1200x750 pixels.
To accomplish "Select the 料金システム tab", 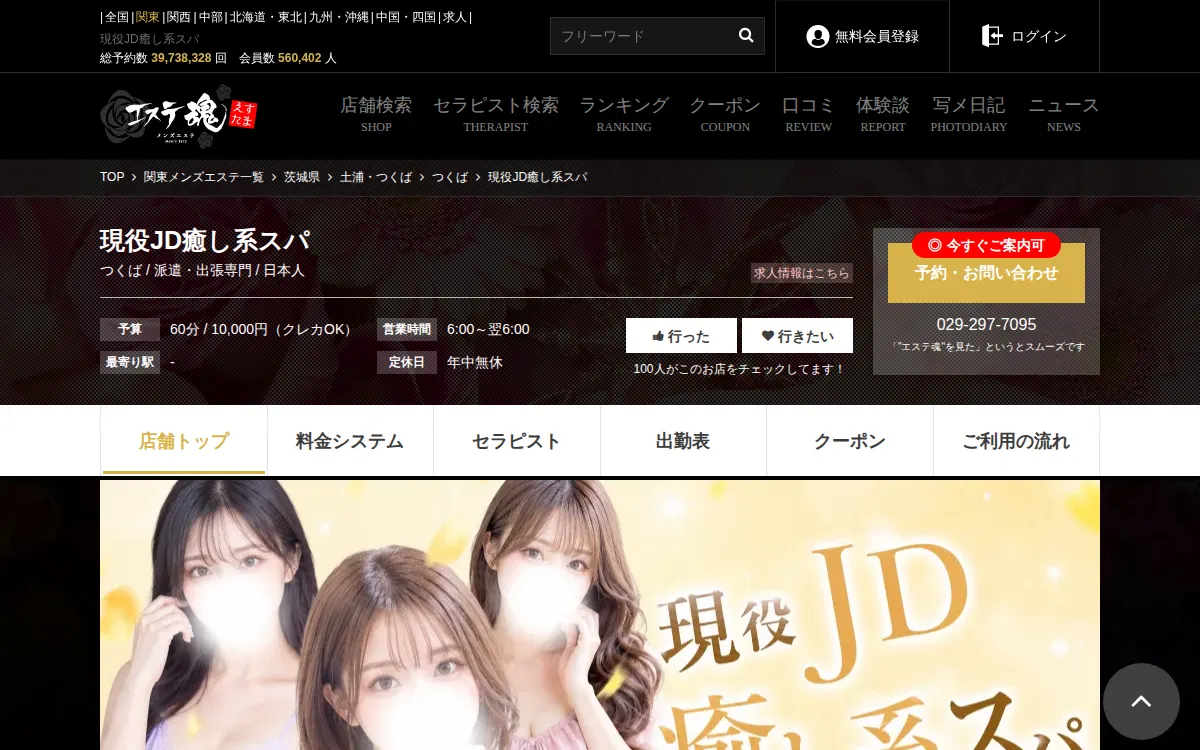I will tap(350, 441).
